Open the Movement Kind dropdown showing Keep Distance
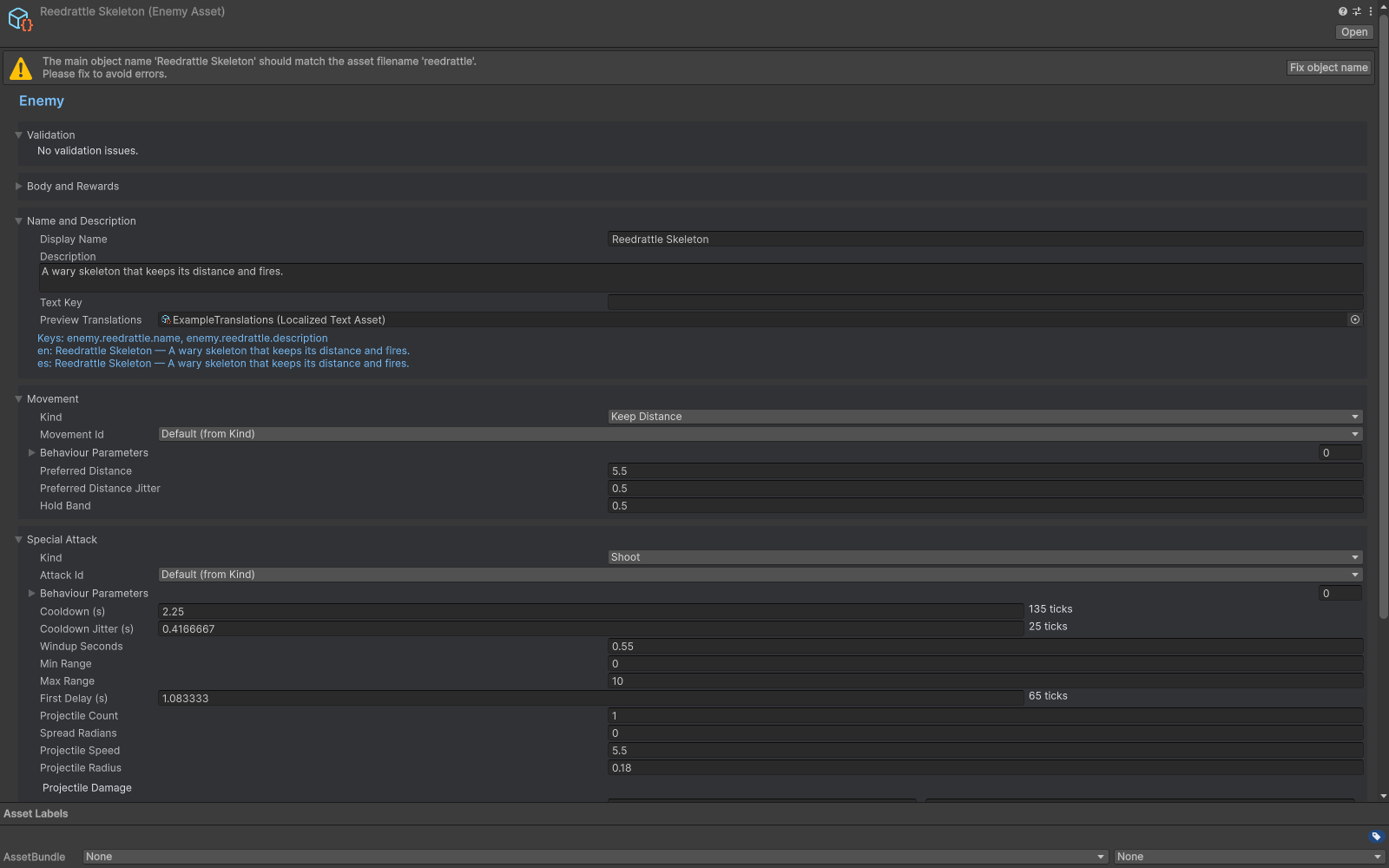 click(985, 417)
